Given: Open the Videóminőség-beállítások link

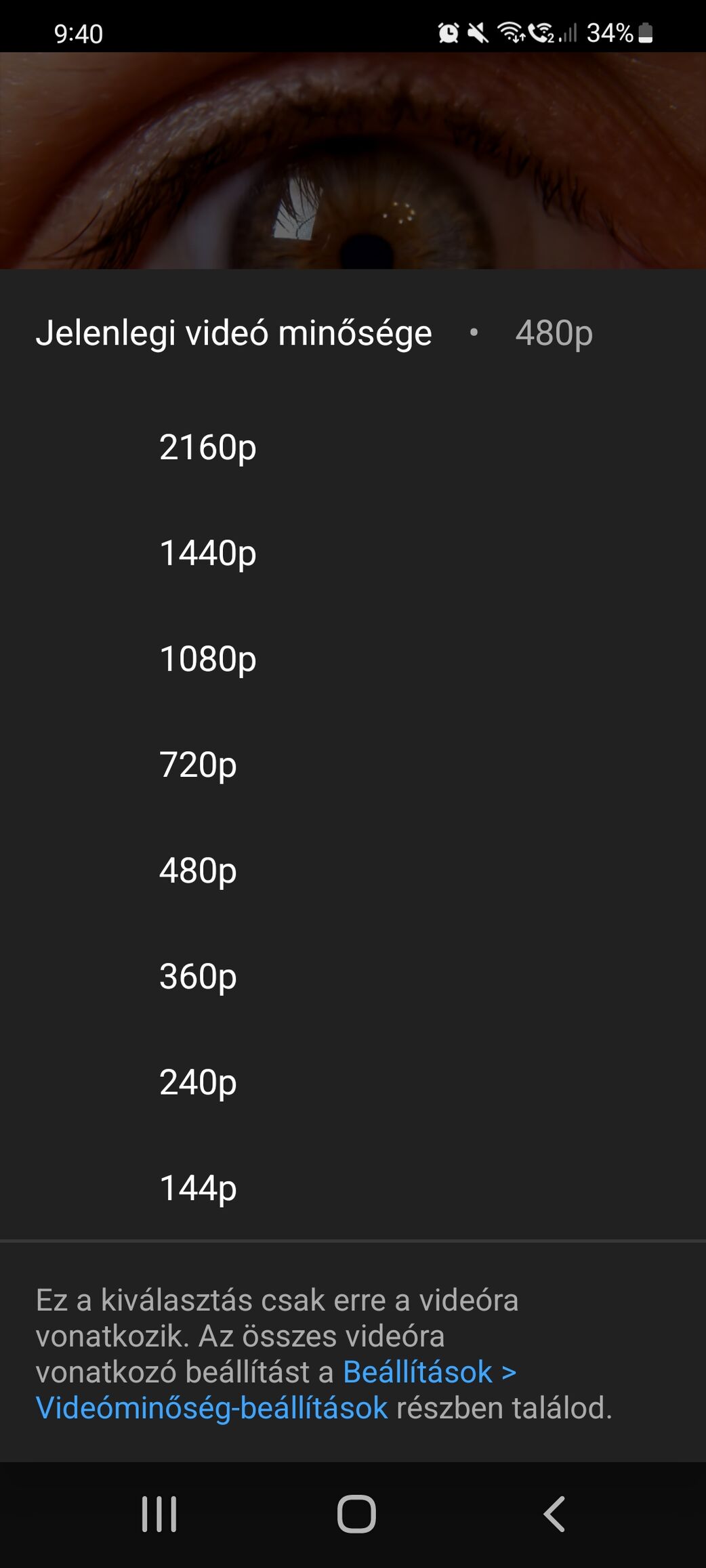Looking at the screenshot, I should [x=211, y=1407].
